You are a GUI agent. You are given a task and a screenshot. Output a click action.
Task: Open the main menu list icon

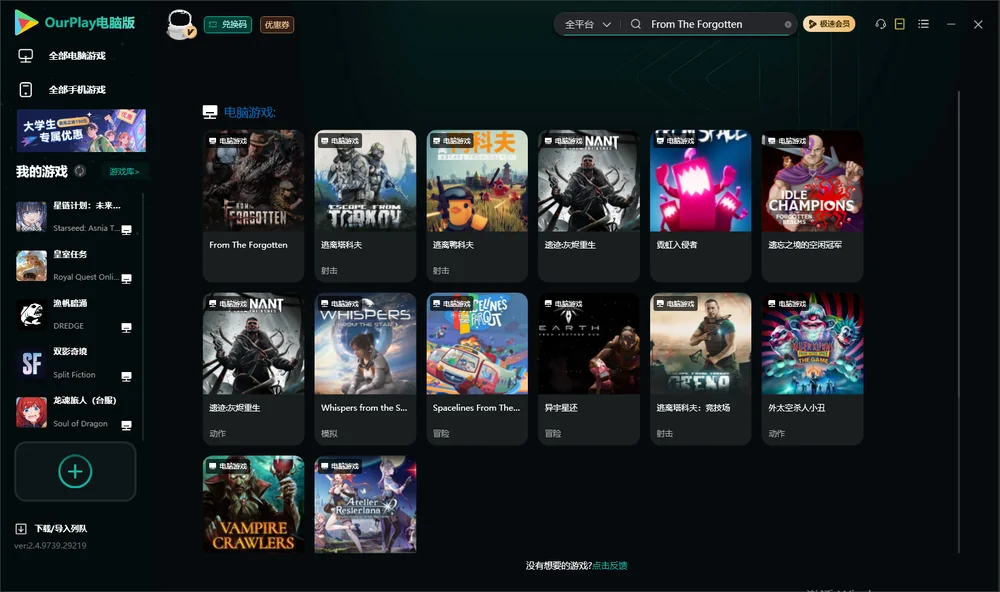(x=923, y=24)
